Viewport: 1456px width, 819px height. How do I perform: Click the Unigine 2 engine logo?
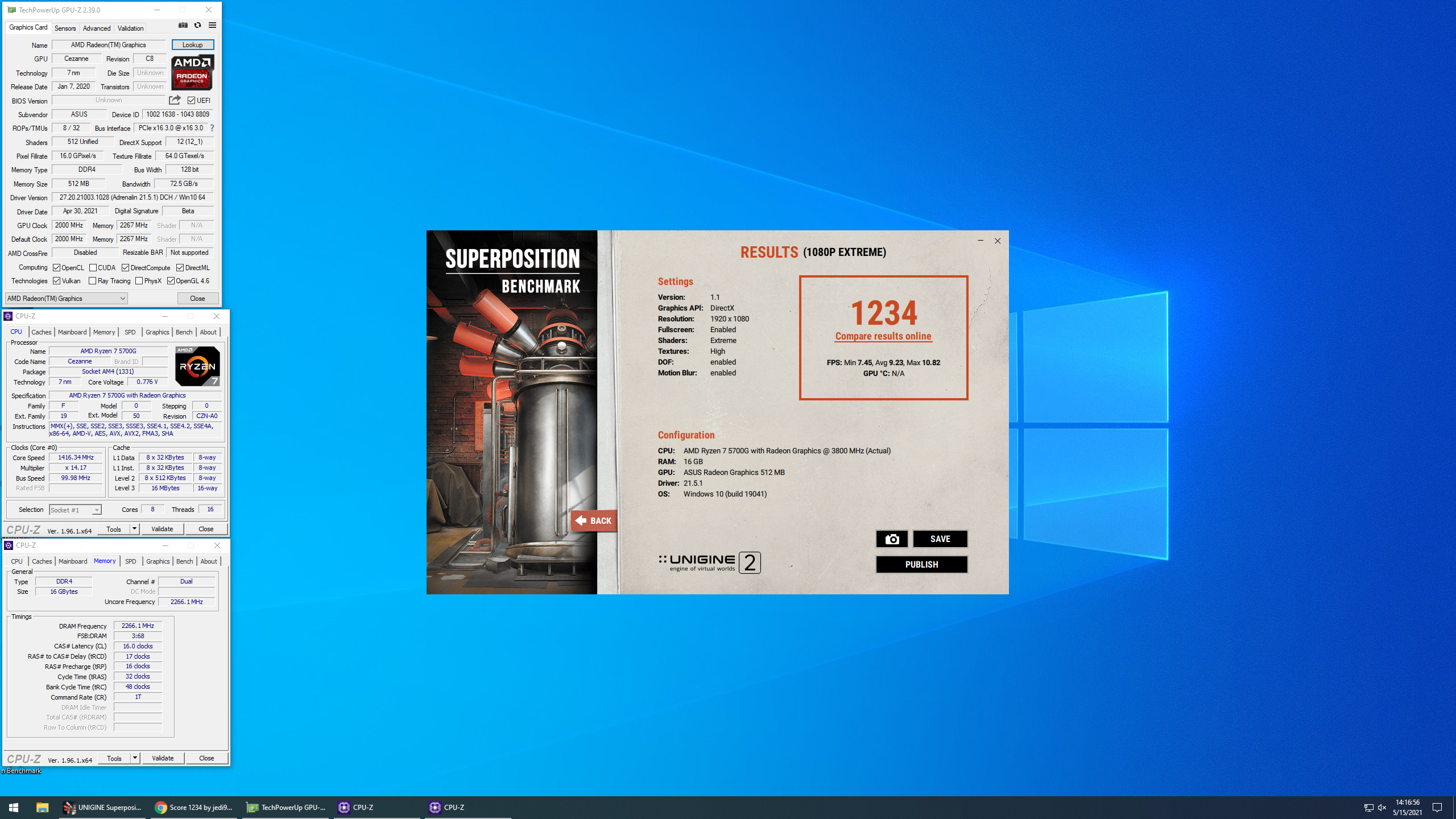pos(709,562)
